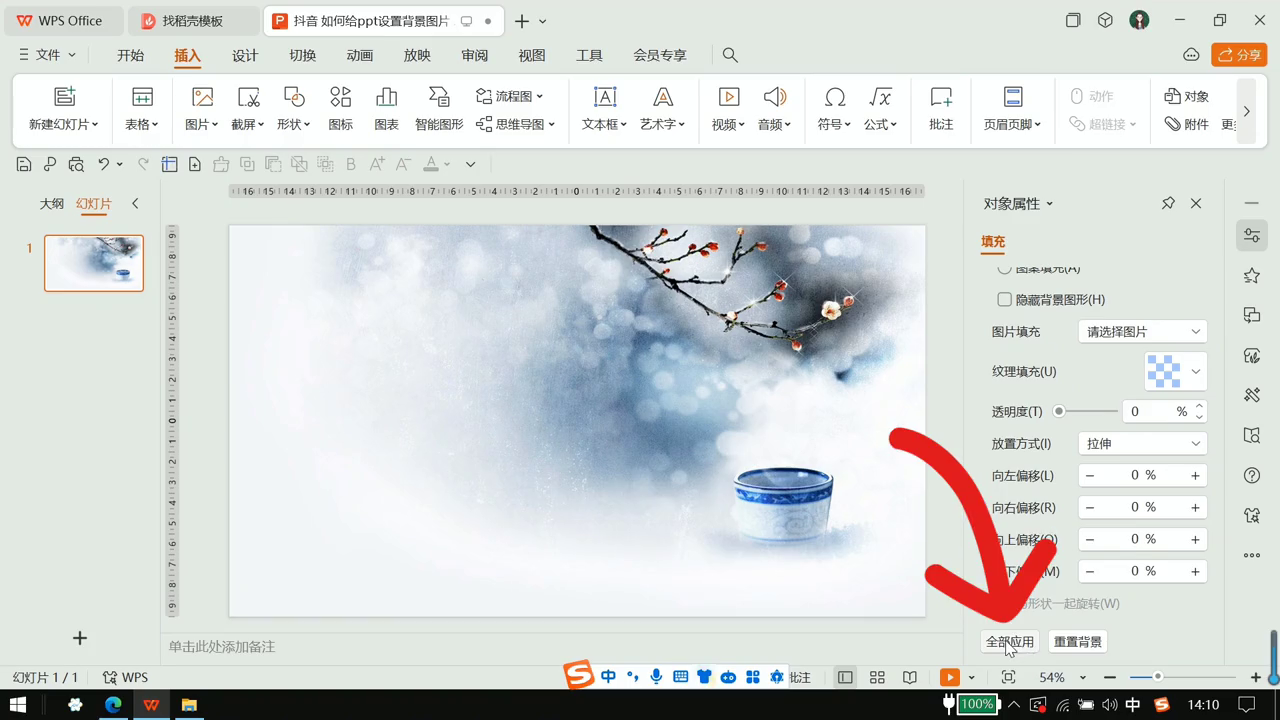Insert a 图表 chart
This screenshot has width=1280, height=720.
[385, 108]
